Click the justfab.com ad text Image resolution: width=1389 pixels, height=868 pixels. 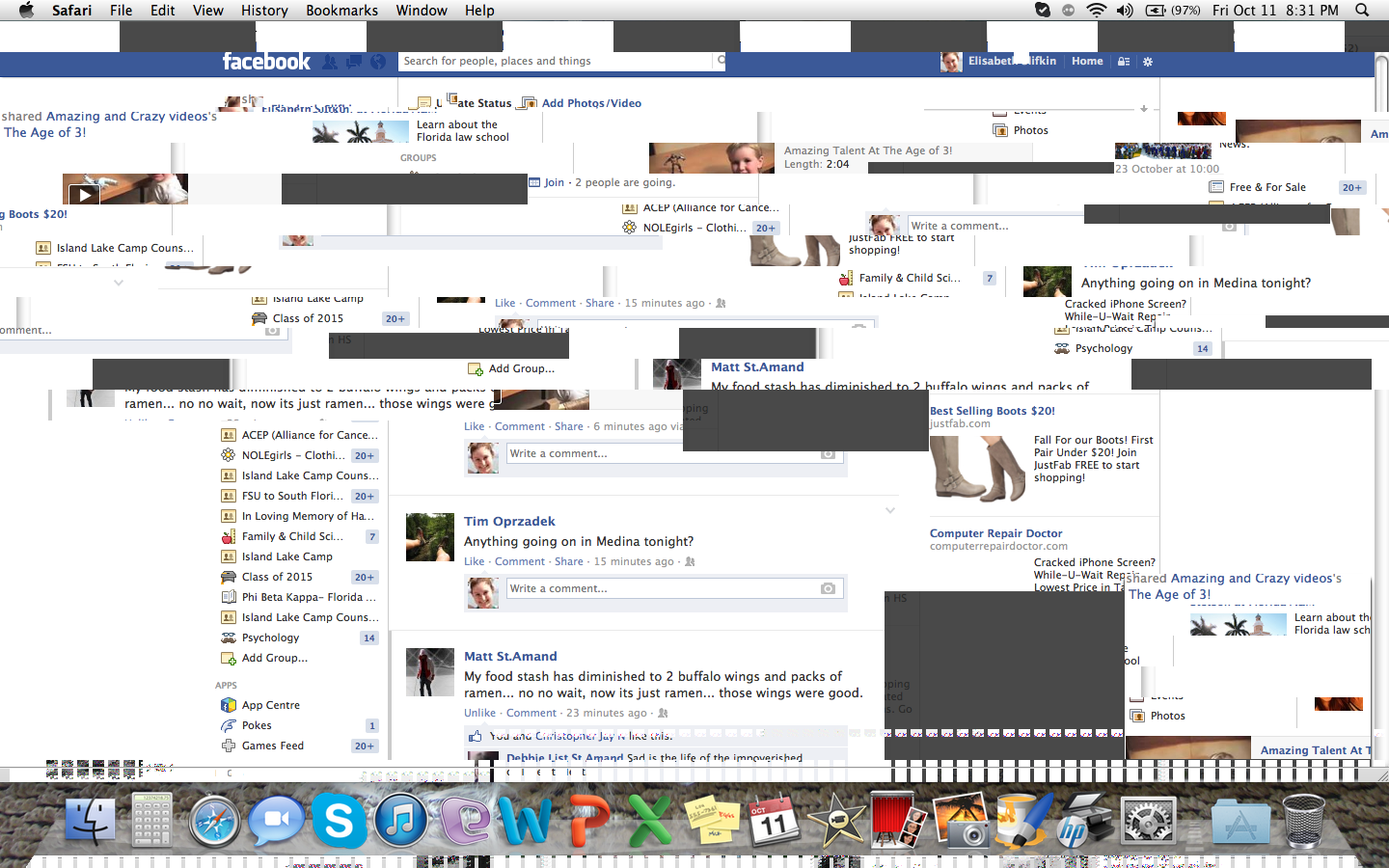(x=960, y=423)
